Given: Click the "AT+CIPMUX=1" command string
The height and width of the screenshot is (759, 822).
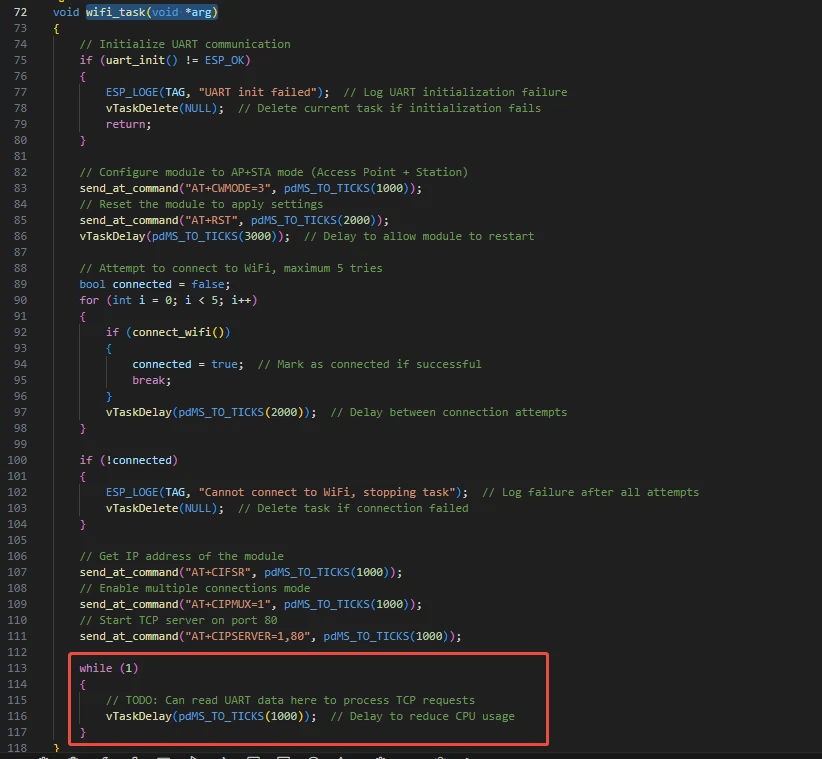Looking at the screenshot, I should coord(229,604).
